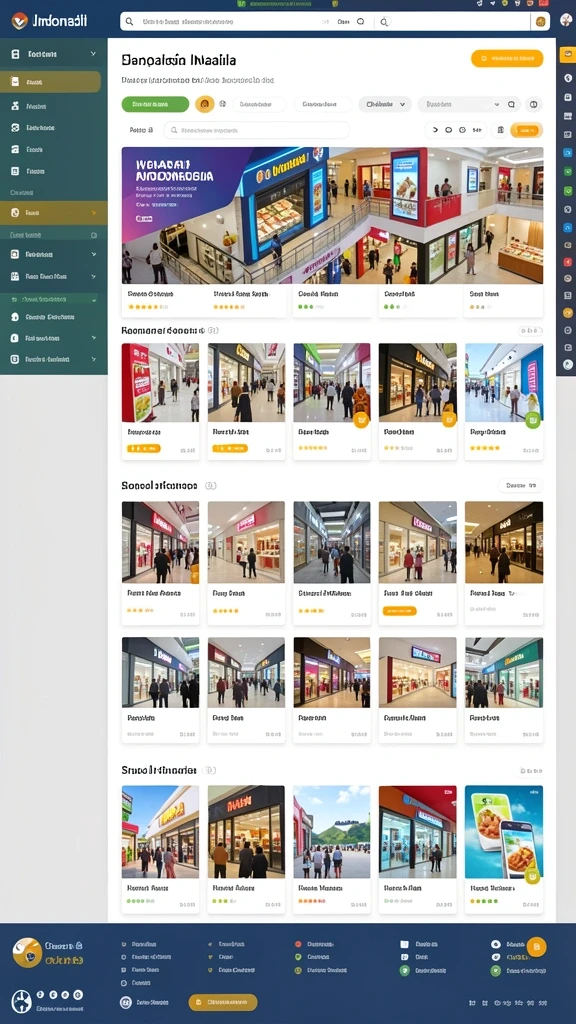Expand the highlighted yellow sidebar item's arrow
The height and width of the screenshot is (1024, 576).
[x=93, y=213]
